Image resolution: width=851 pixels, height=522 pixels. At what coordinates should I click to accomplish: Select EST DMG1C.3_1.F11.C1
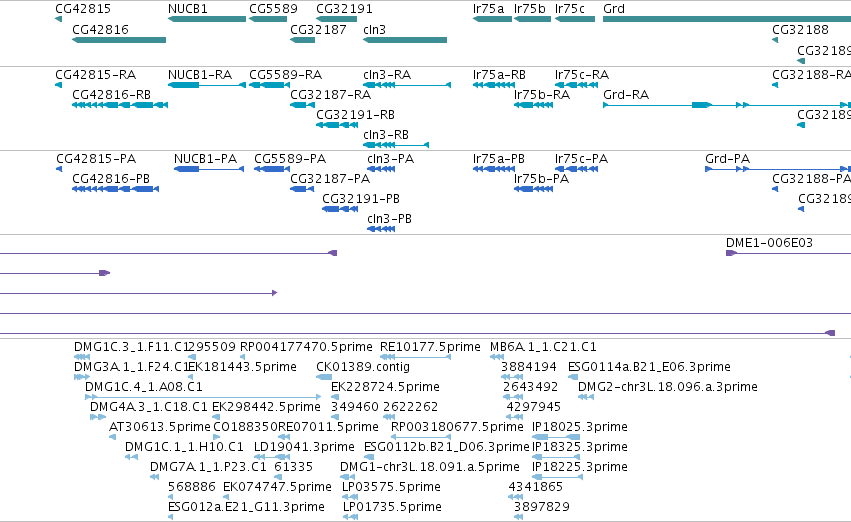click(x=131, y=347)
